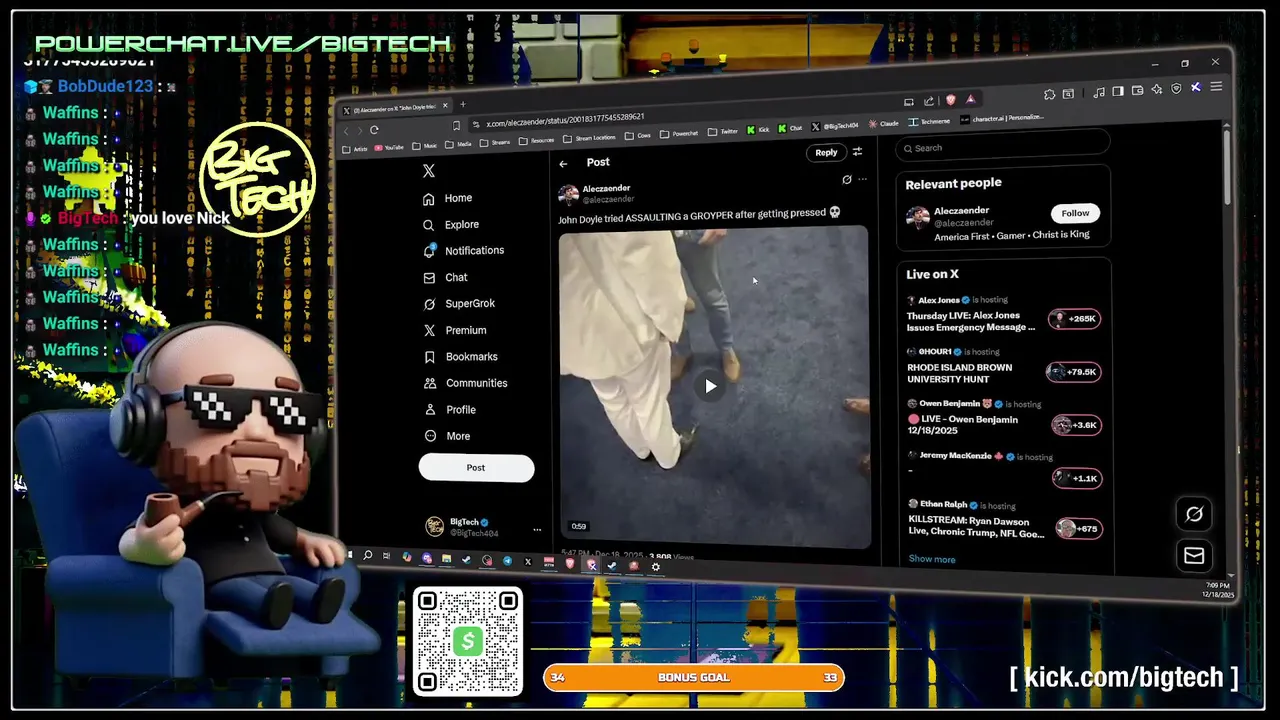Open Communities in the X sidebar
This screenshot has width=1280, height=720.
coord(465,383)
